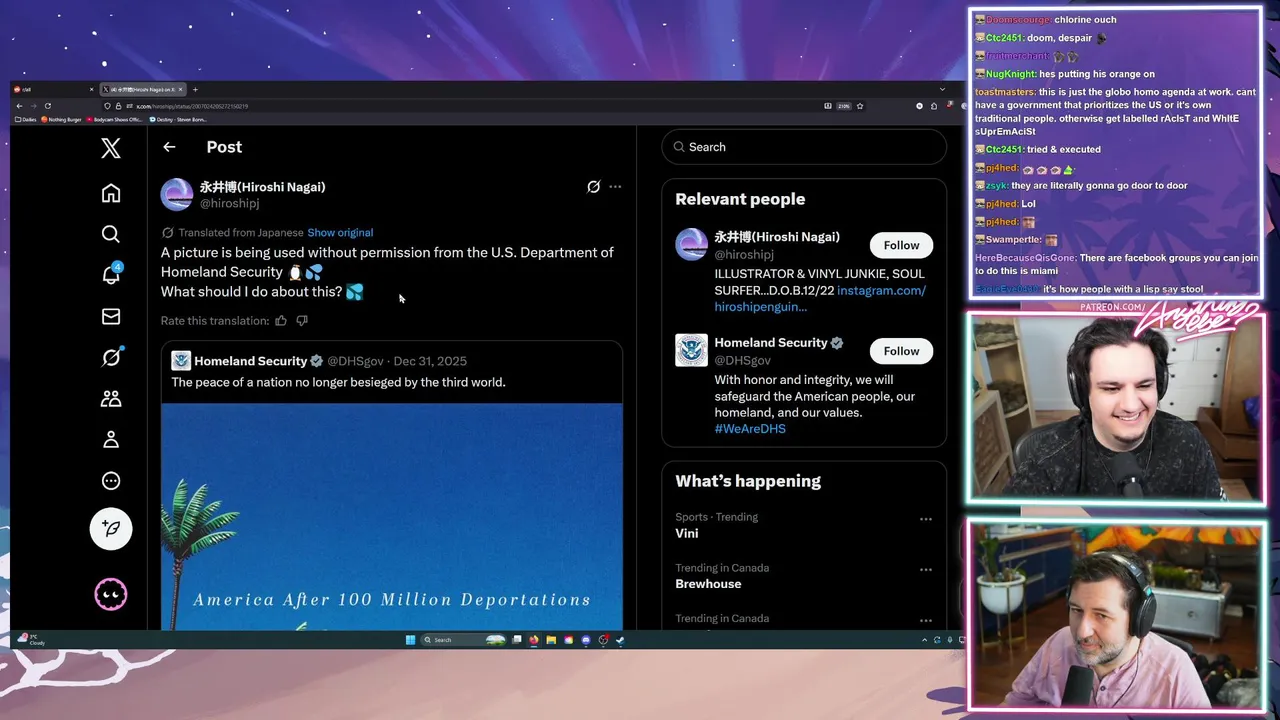This screenshot has height=720, width=1280.
Task: Reload the page in browser
Action: 48,106
